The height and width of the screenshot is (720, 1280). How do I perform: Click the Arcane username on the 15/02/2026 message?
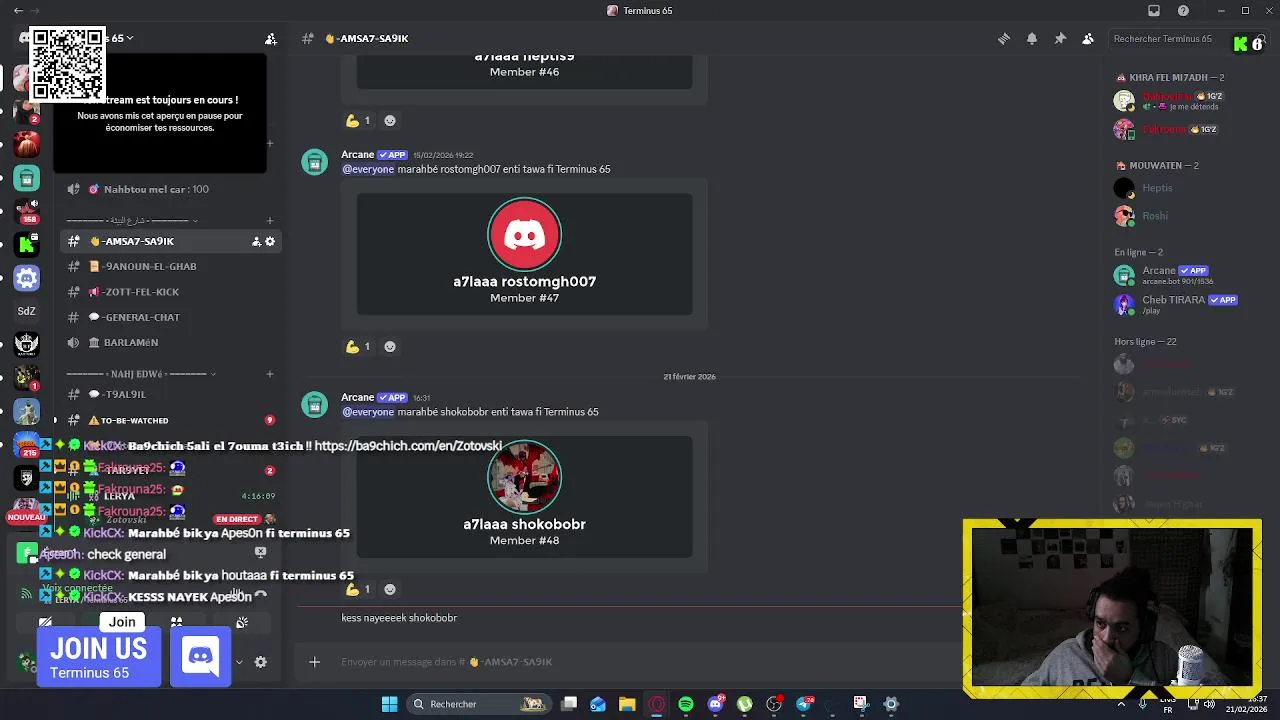pyautogui.click(x=357, y=155)
